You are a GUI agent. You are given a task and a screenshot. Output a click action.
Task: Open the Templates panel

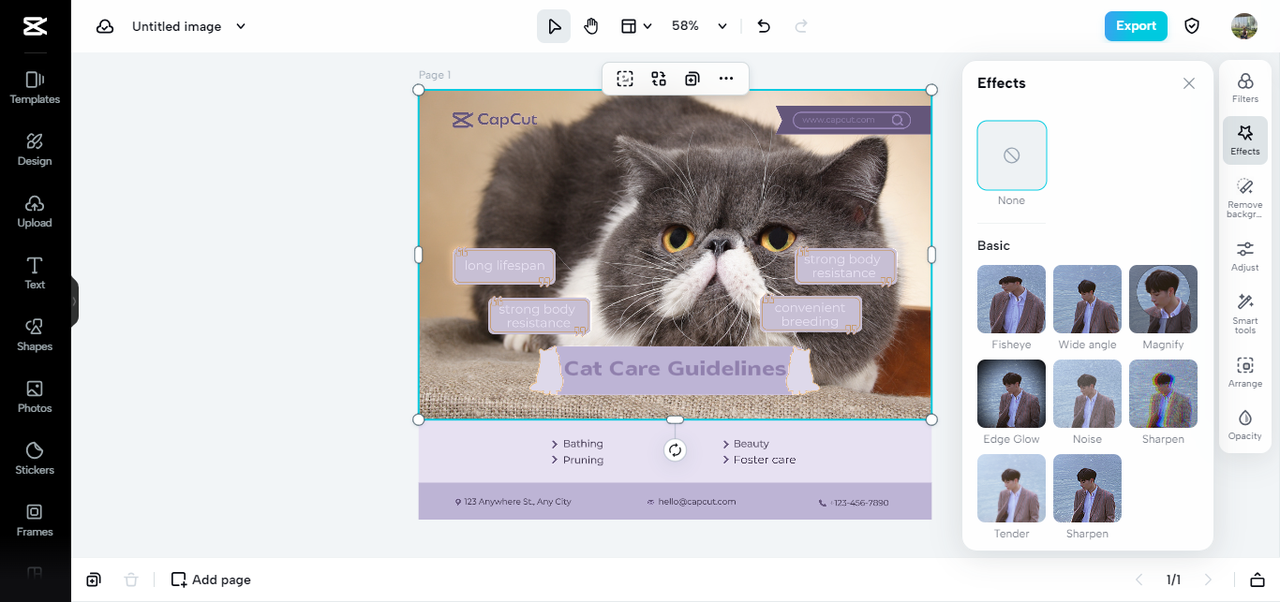35,87
